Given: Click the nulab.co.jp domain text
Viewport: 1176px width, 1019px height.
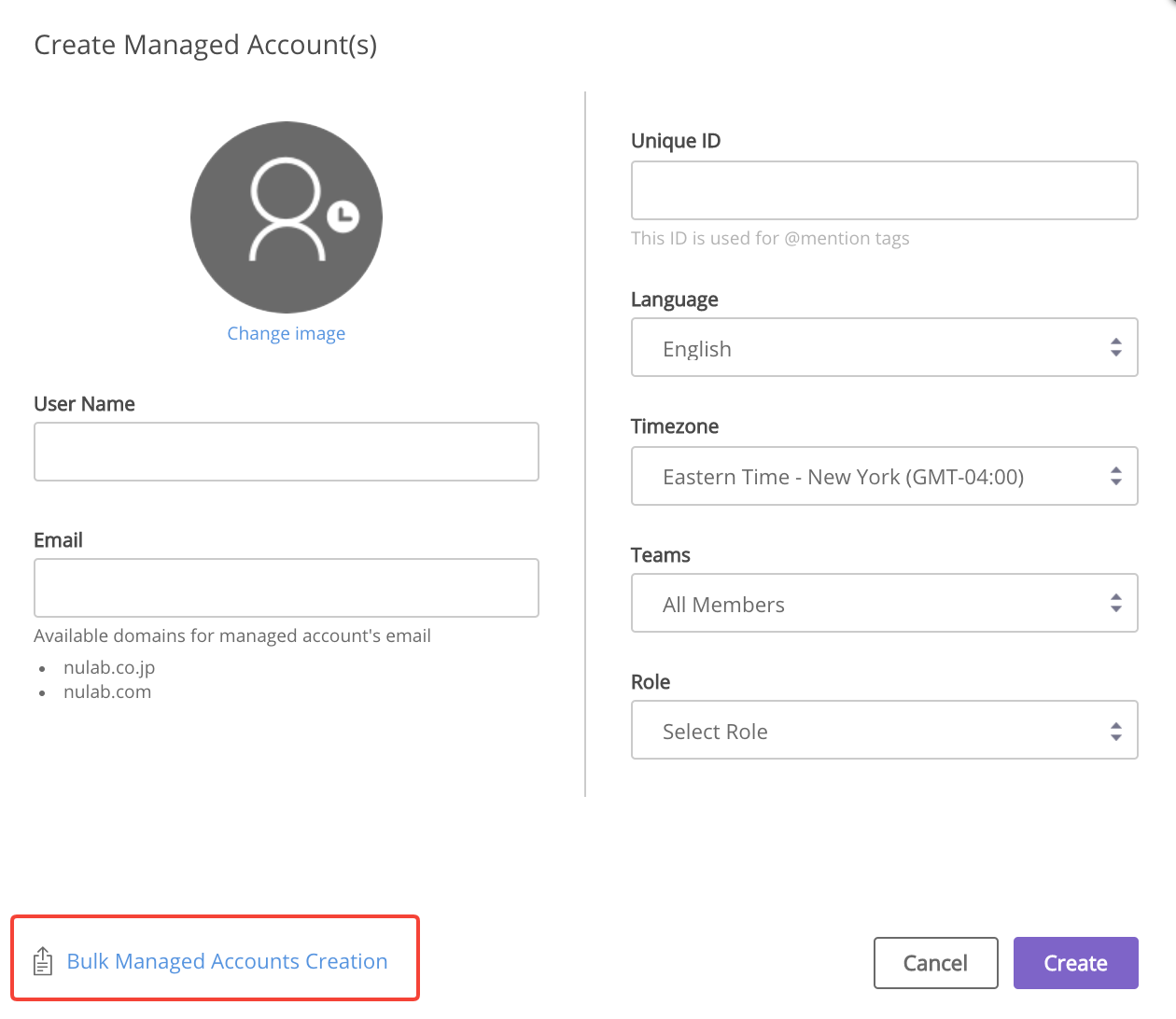Looking at the screenshot, I should pyautogui.click(x=109, y=667).
